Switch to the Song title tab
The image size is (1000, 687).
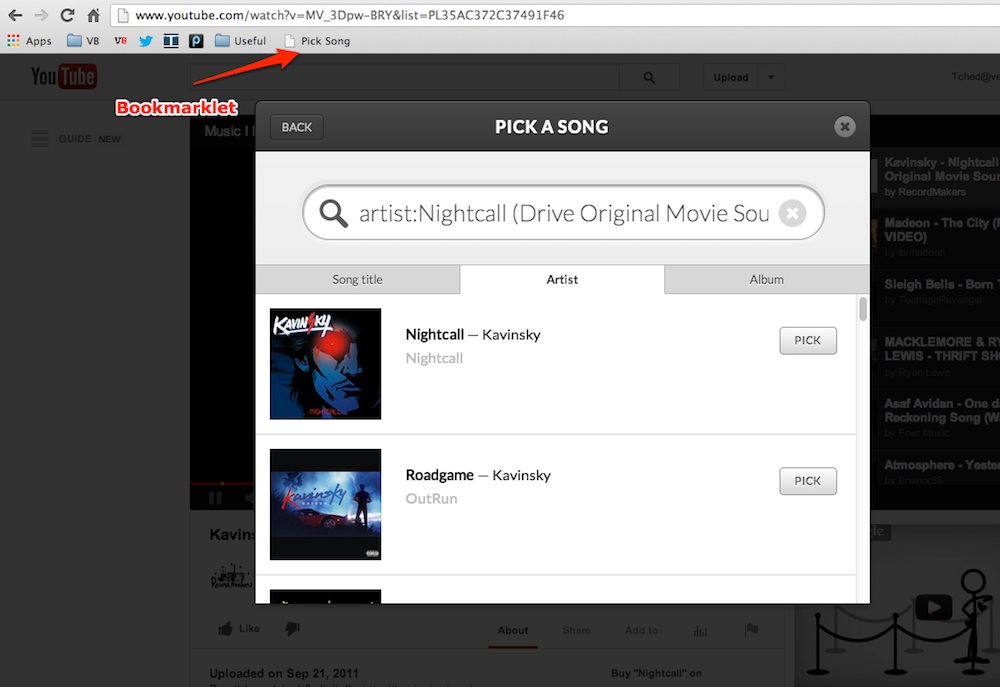click(357, 279)
